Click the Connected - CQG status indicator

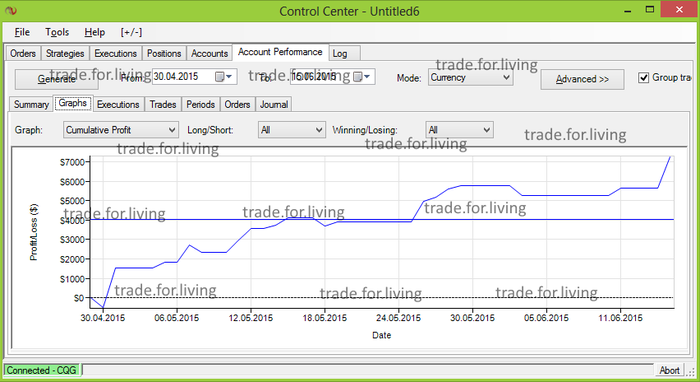tap(42, 370)
